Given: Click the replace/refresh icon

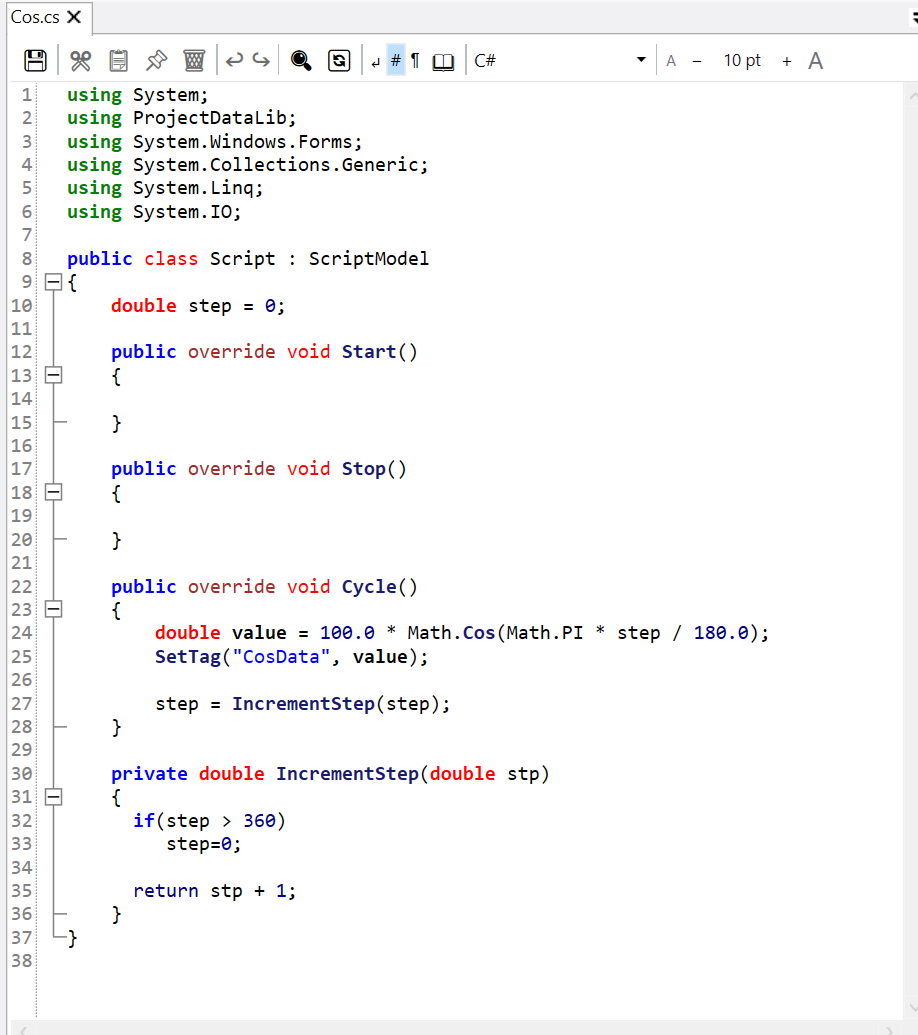Looking at the screenshot, I should tap(339, 61).
